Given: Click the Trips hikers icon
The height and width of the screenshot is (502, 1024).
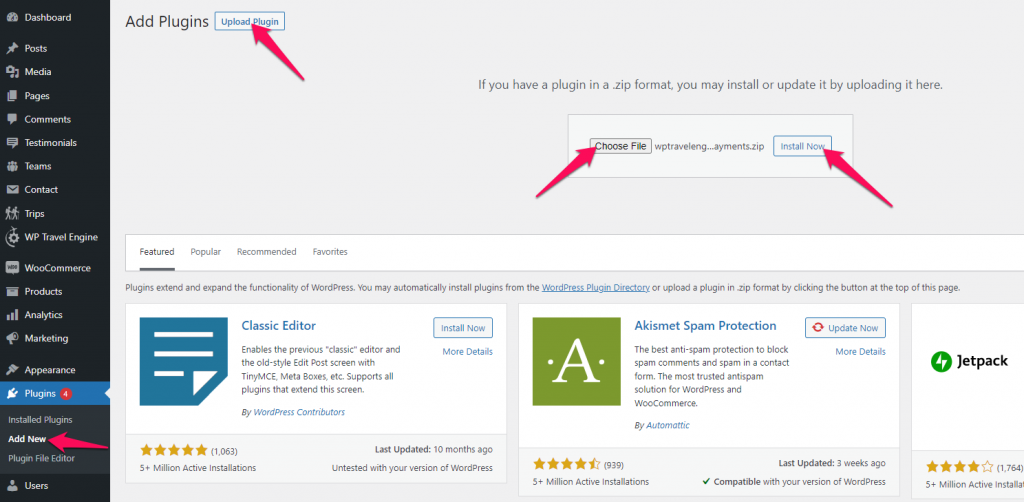Looking at the screenshot, I should 12,213.
